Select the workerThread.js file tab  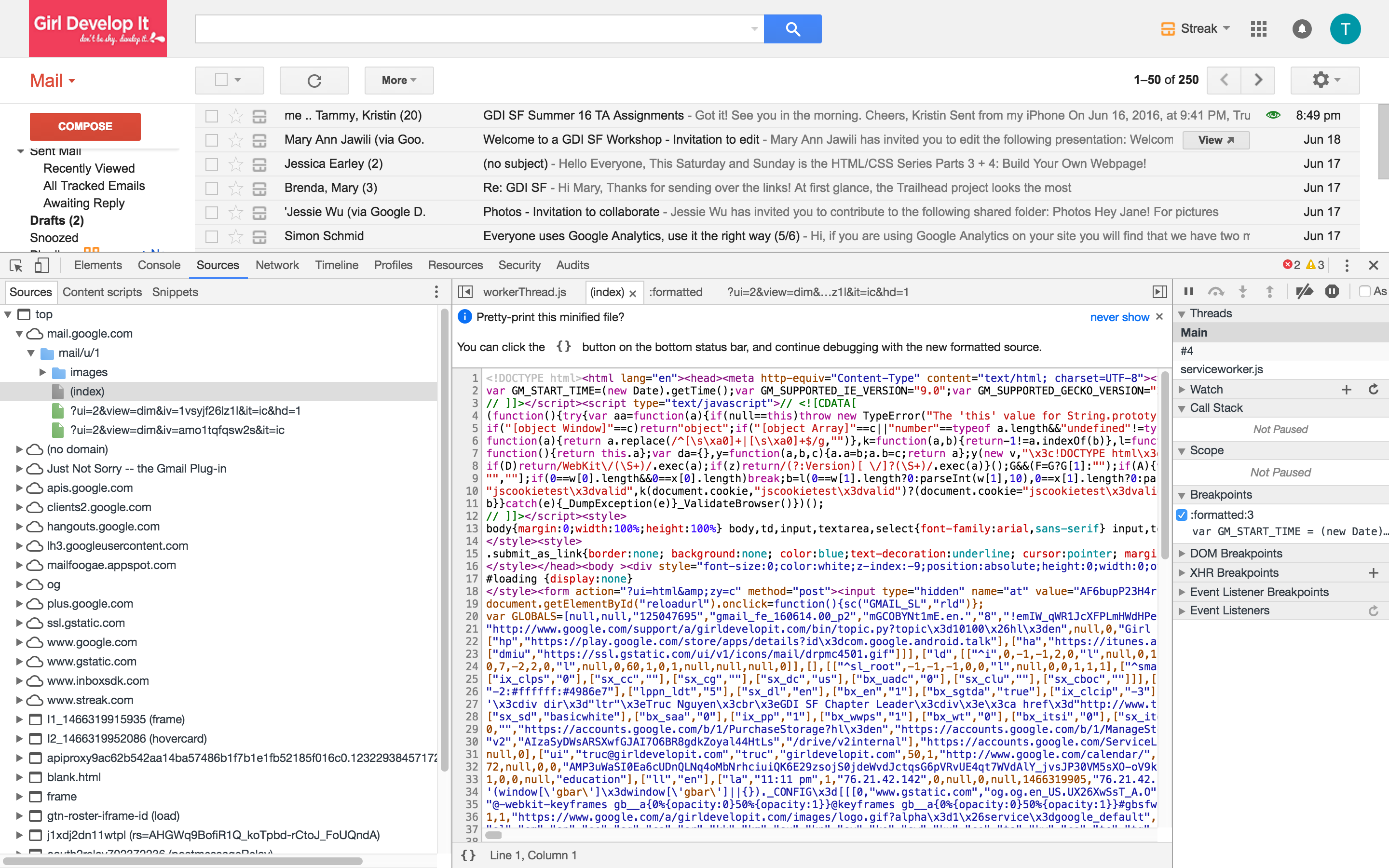tap(524, 292)
